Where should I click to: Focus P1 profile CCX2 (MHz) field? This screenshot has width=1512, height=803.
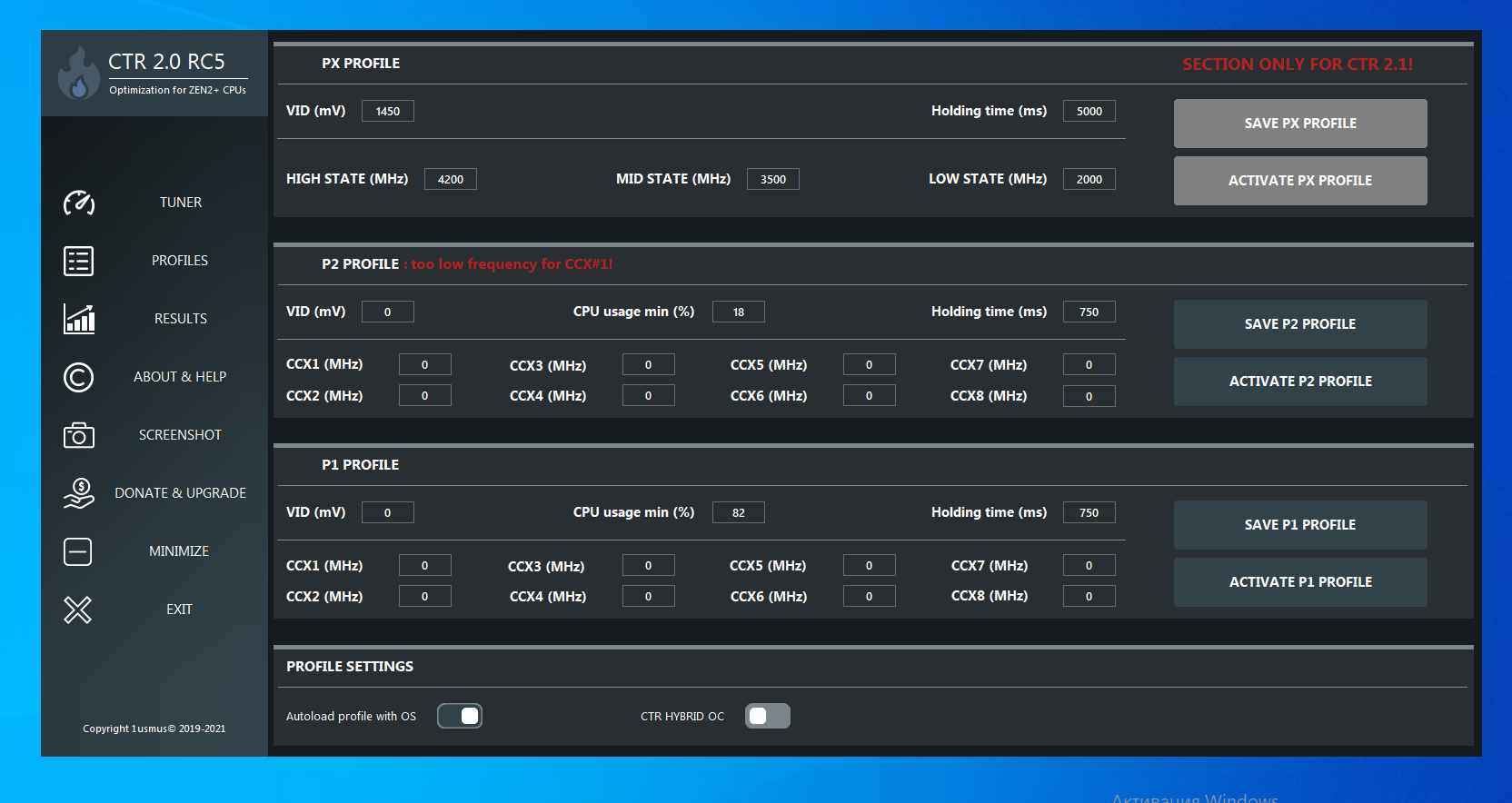tap(425, 596)
